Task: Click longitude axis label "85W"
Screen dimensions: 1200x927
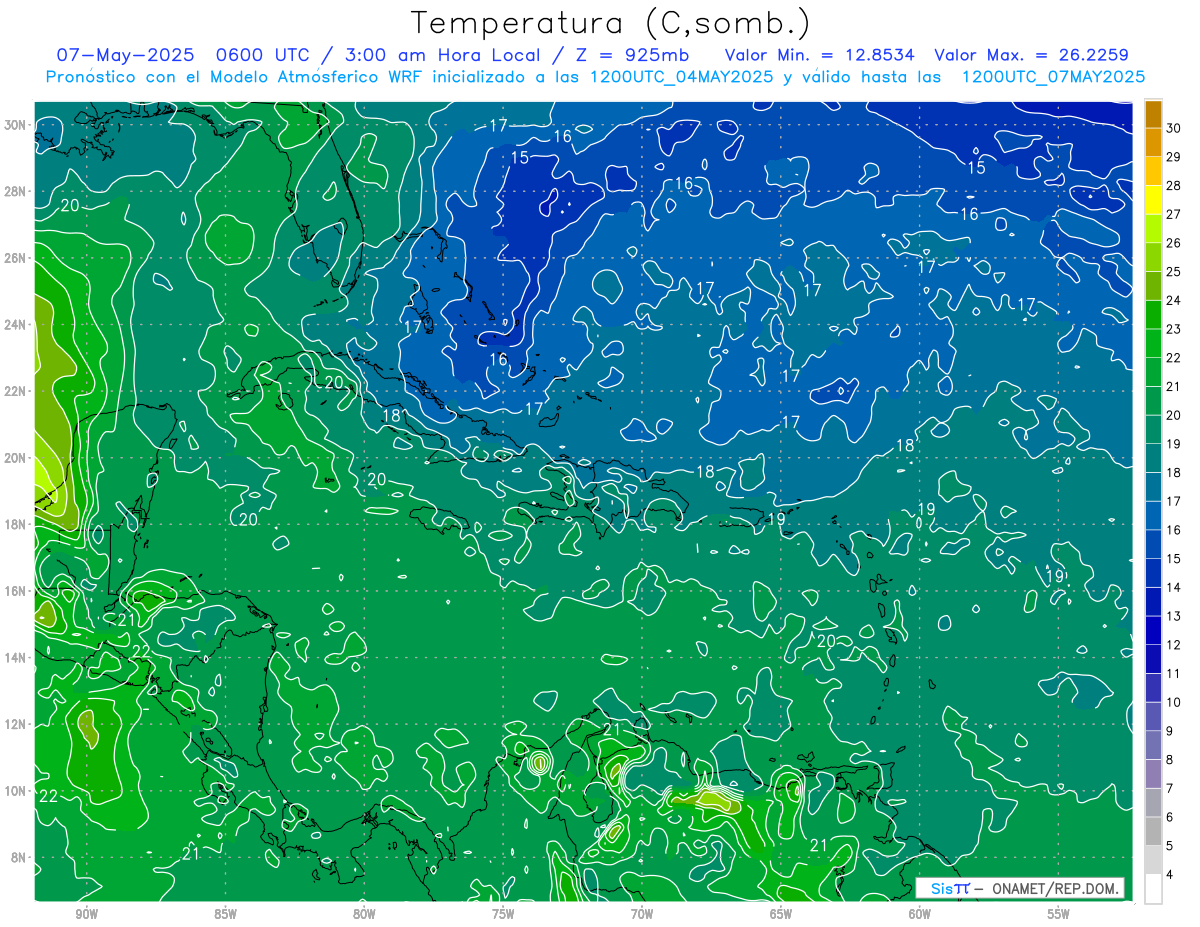Action: (225, 914)
